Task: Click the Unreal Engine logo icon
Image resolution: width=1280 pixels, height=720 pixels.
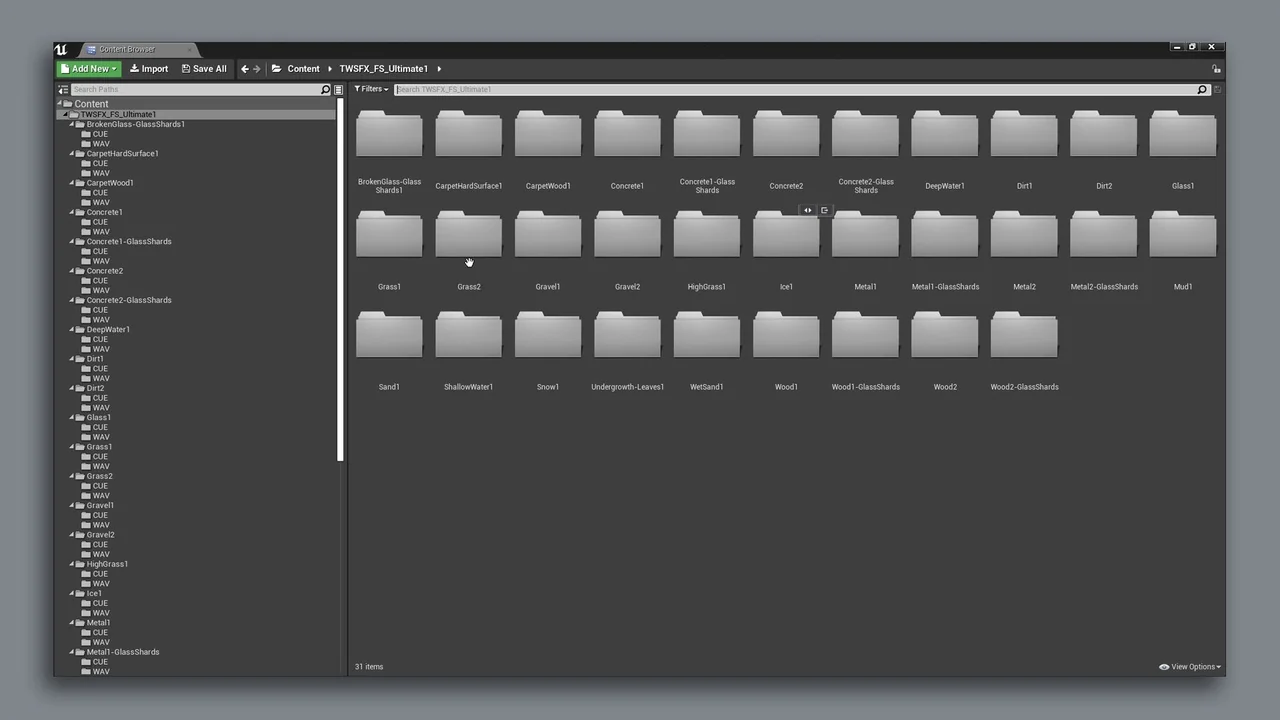Action: click(x=61, y=48)
